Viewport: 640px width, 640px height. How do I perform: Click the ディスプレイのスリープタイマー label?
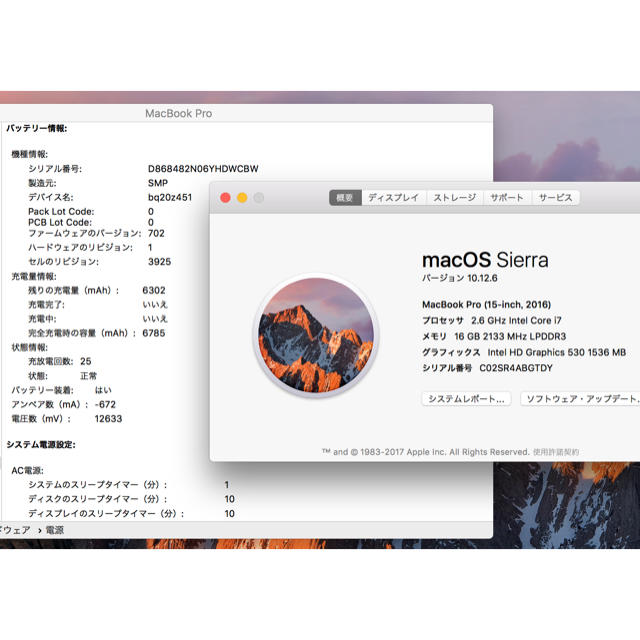[x=106, y=513]
